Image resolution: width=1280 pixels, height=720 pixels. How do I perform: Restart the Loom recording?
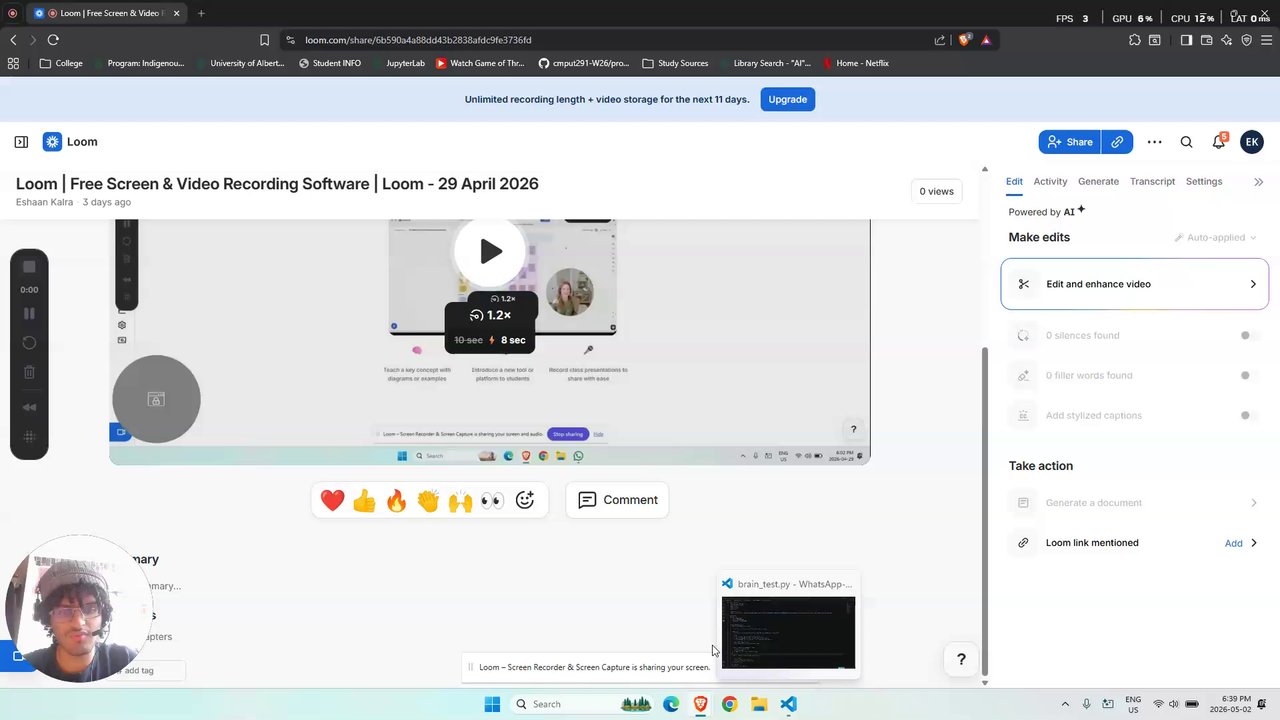click(29, 343)
